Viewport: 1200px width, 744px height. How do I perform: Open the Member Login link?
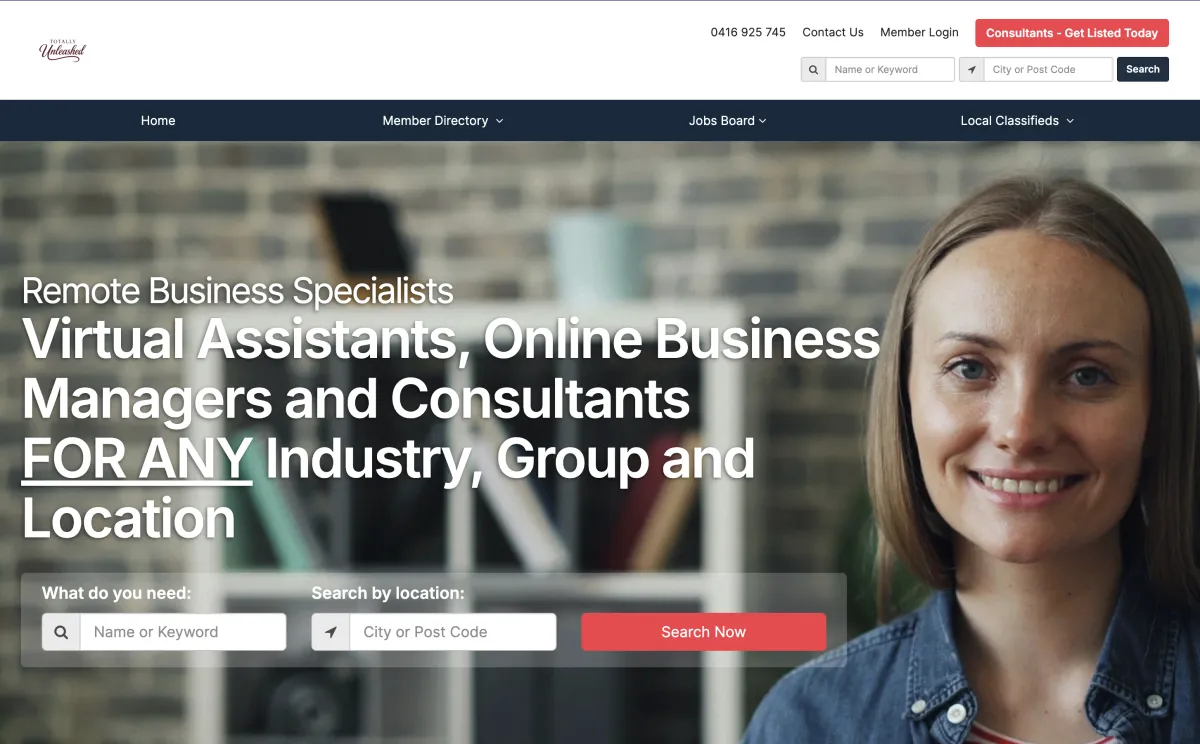coord(919,33)
